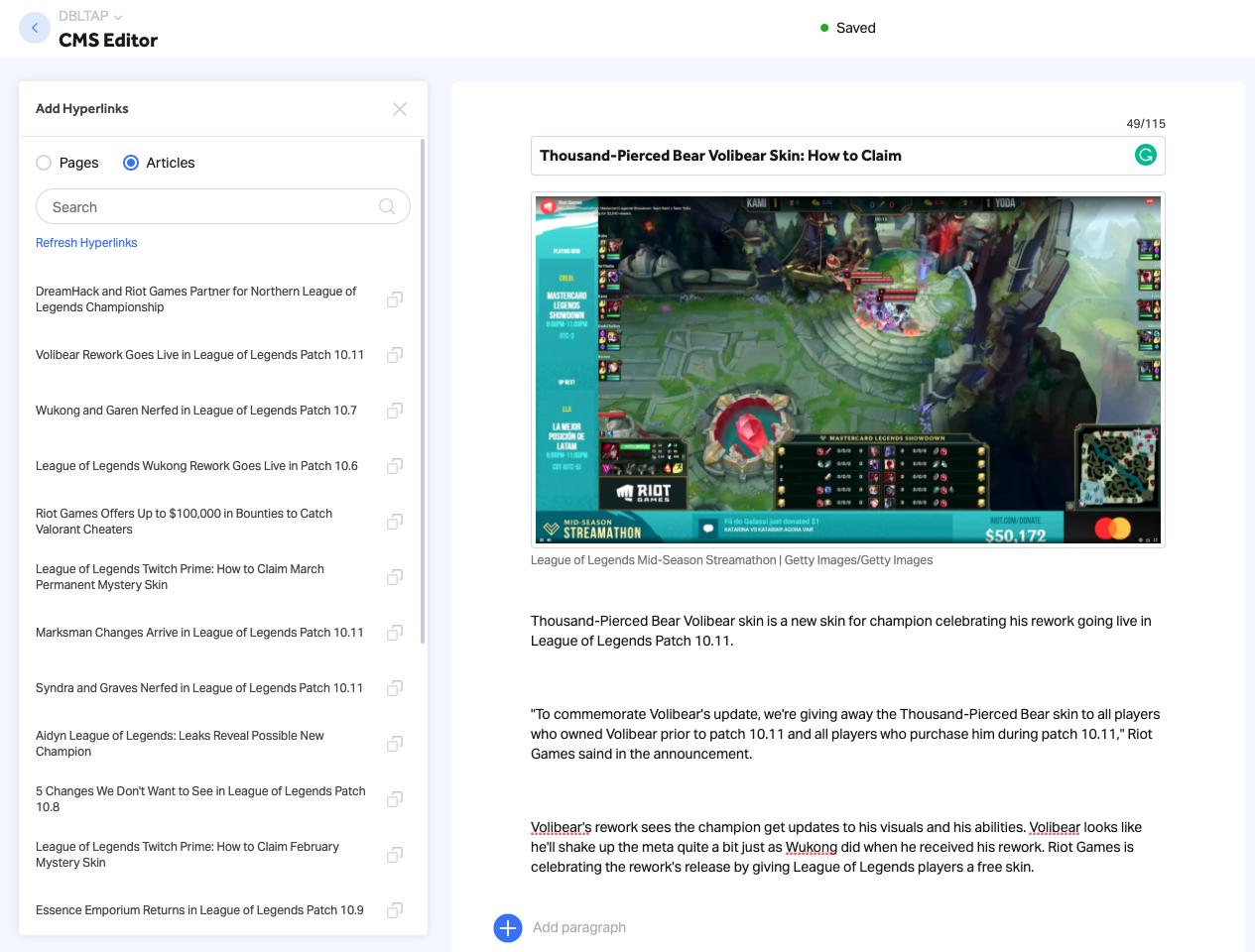Click the hyperlink Search field
This screenshot has height=952, width=1255.
click(223, 206)
